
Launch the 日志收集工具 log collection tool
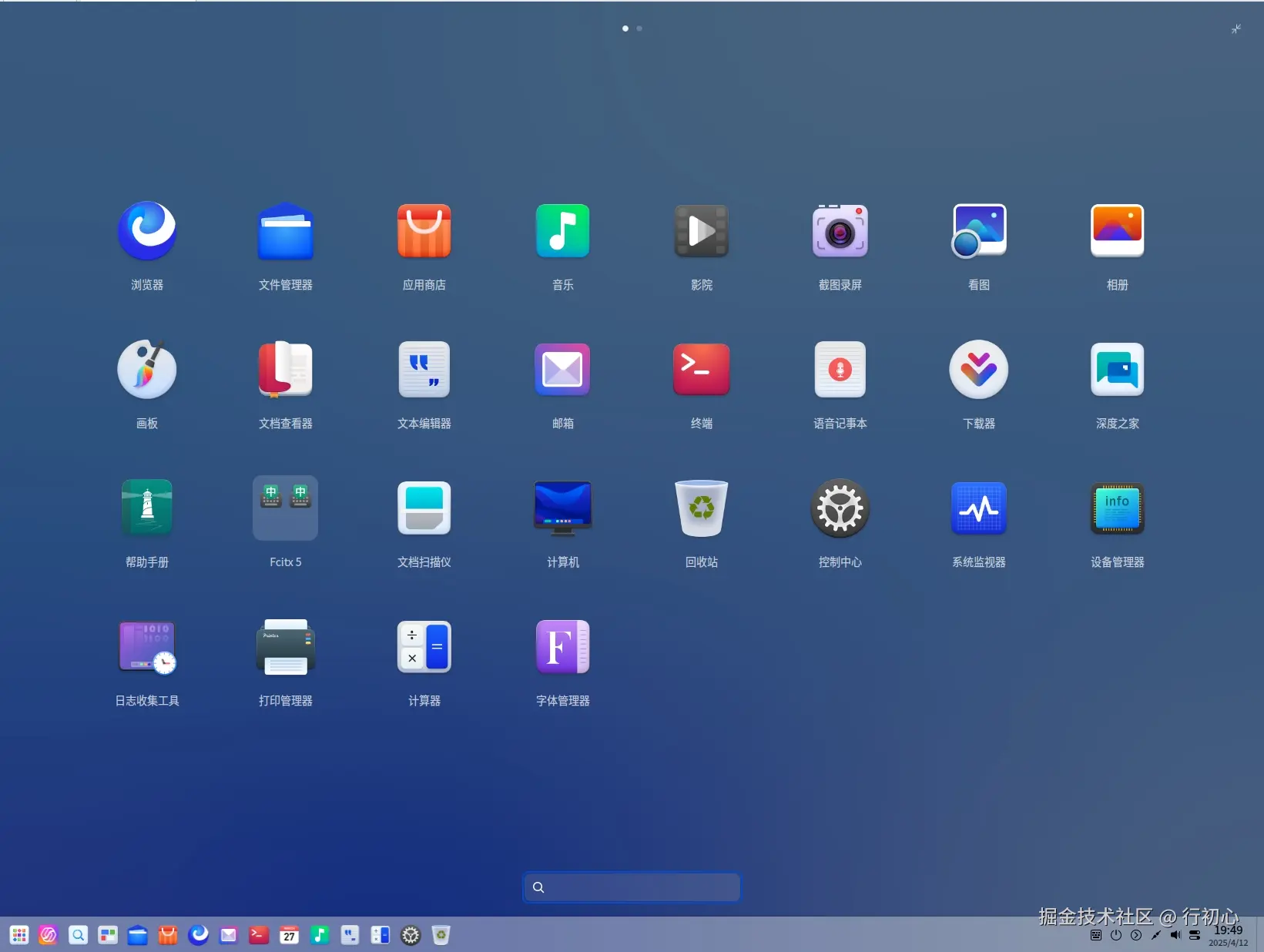tap(147, 647)
